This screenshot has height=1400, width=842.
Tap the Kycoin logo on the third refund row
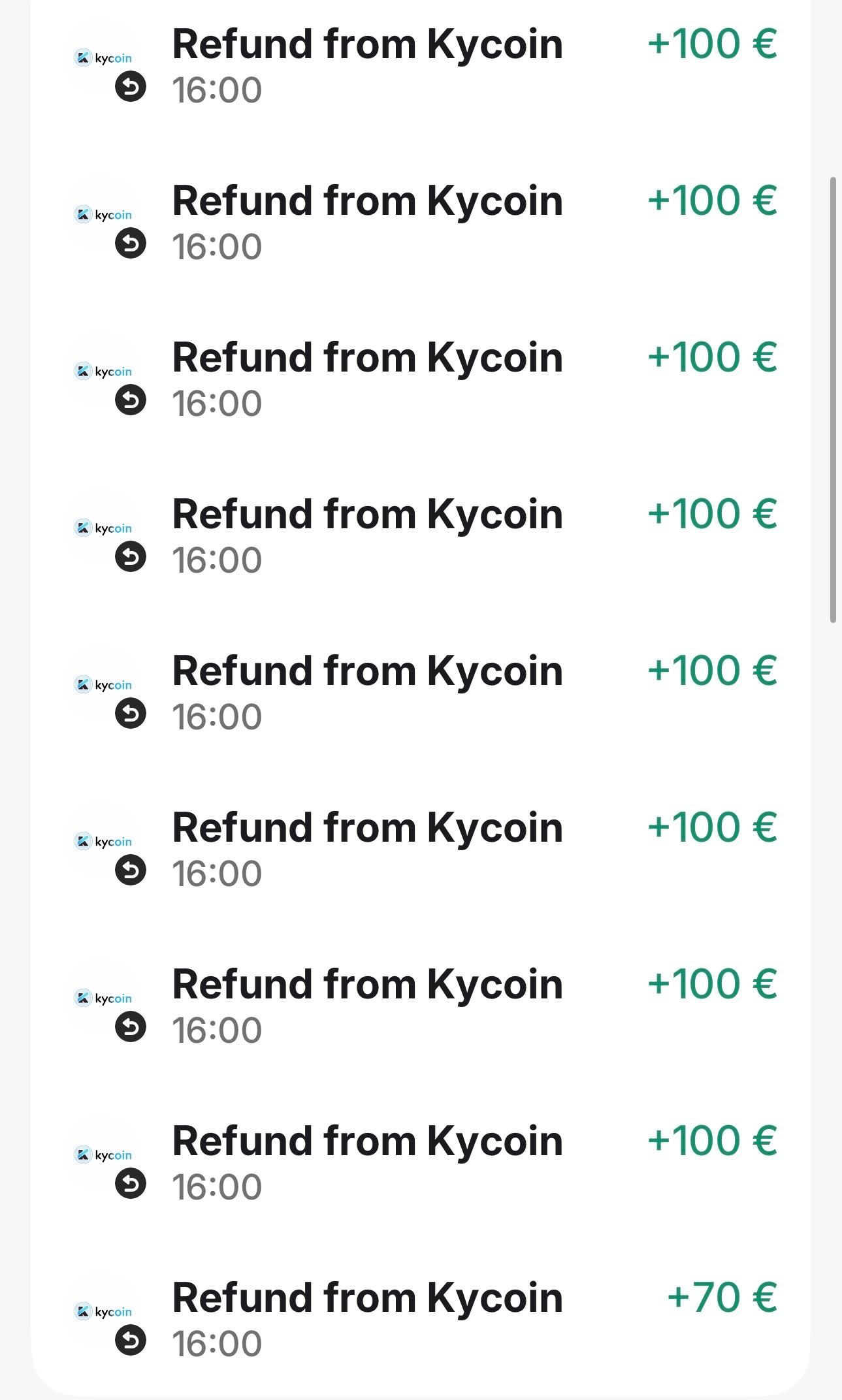[103, 372]
